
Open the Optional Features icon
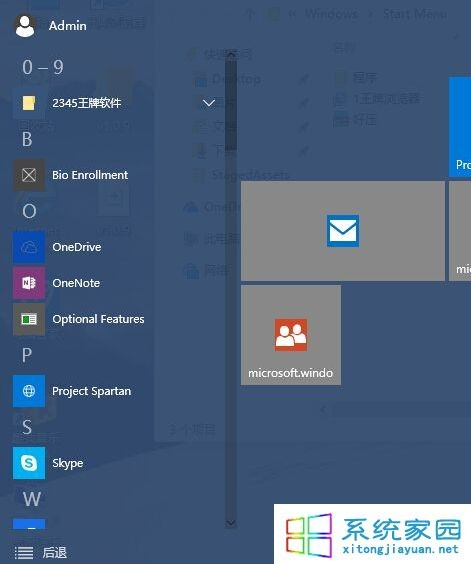[x=29, y=319]
